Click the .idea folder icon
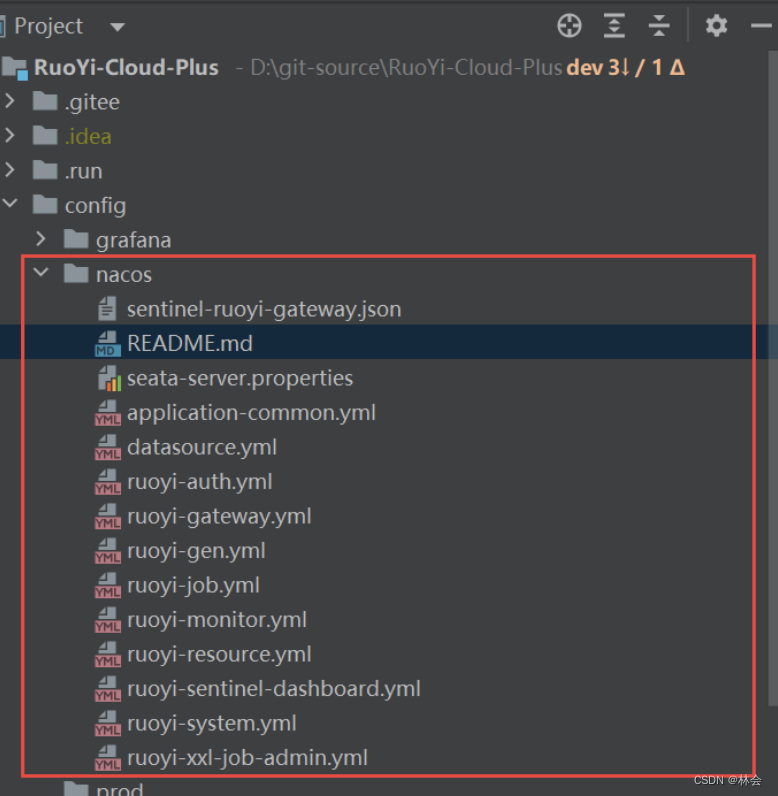Viewport: 778px width, 796px height. pyautogui.click(x=45, y=136)
